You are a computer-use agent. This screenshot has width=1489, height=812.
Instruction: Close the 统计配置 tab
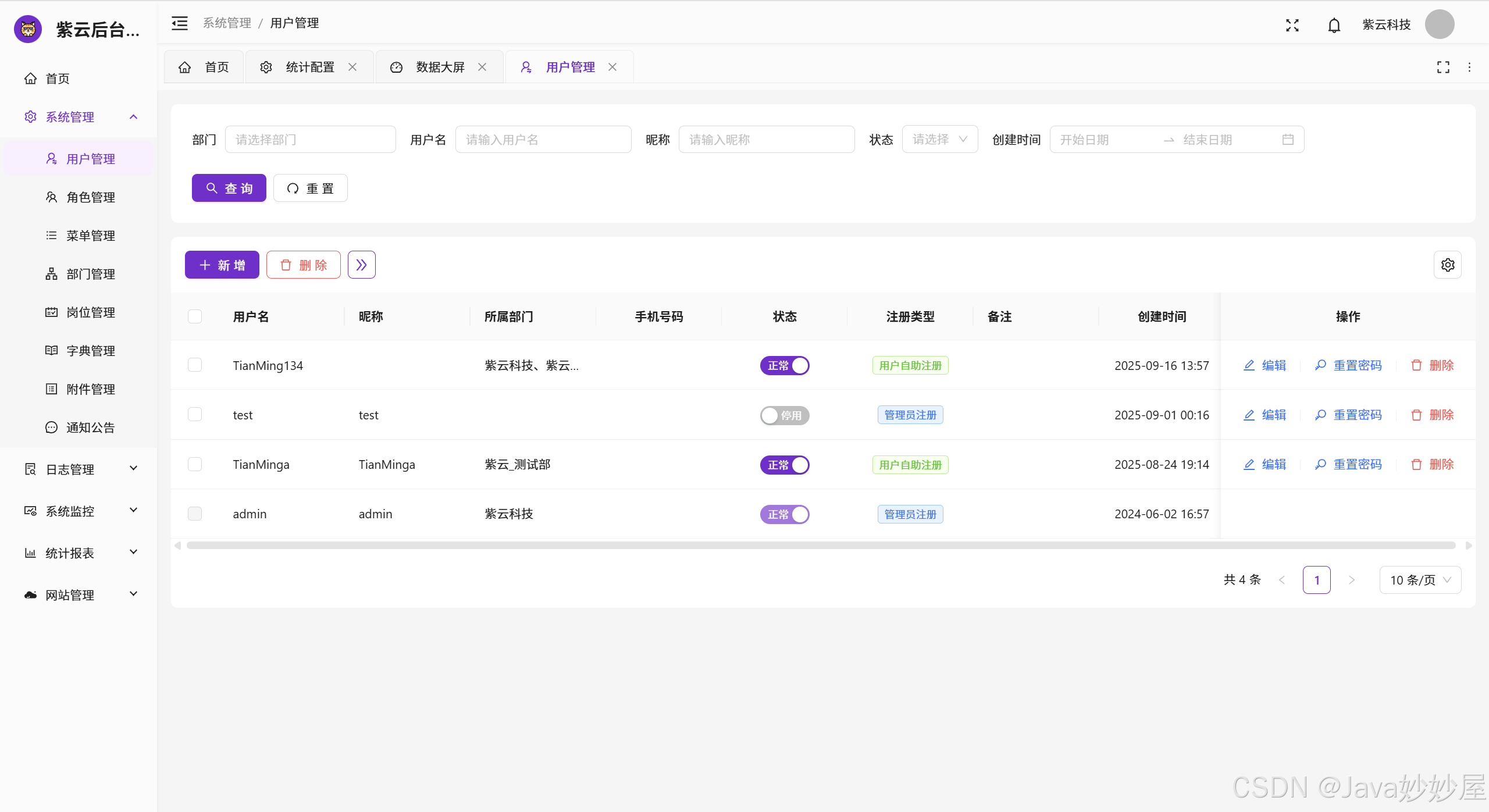(x=352, y=67)
